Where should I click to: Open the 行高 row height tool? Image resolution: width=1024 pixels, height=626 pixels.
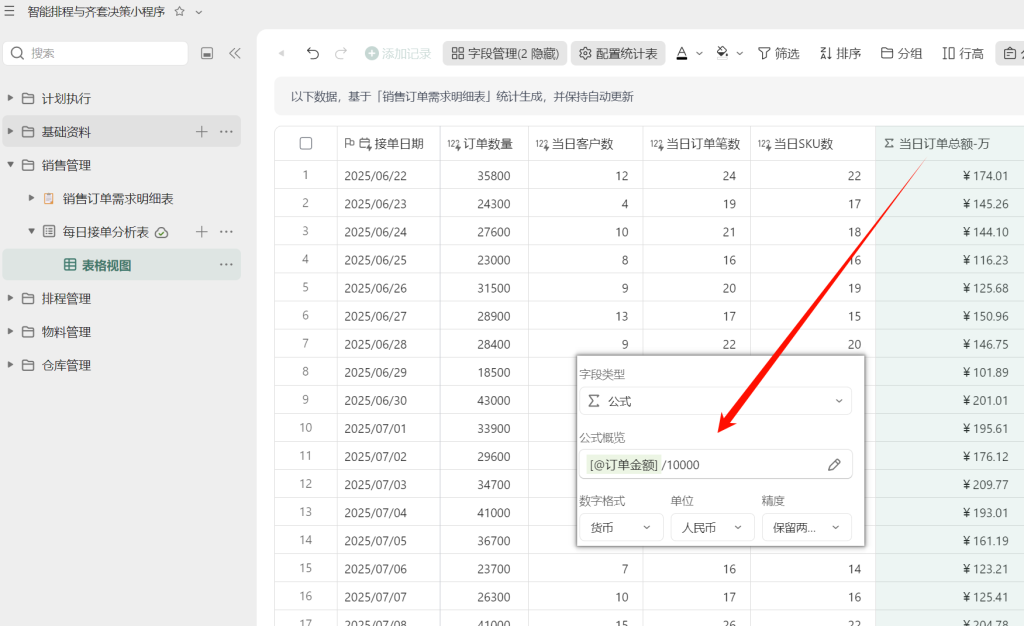click(x=963, y=53)
